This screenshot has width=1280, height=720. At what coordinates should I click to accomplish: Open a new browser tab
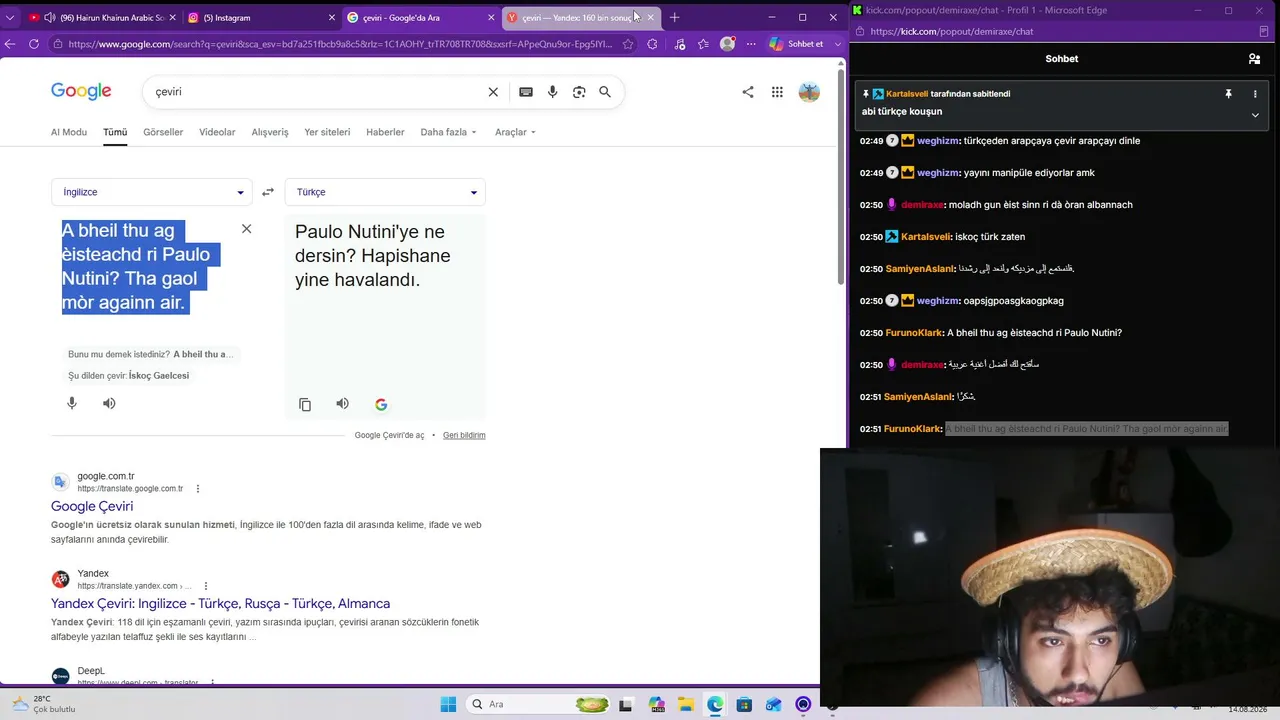pyautogui.click(x=674, y=17)
